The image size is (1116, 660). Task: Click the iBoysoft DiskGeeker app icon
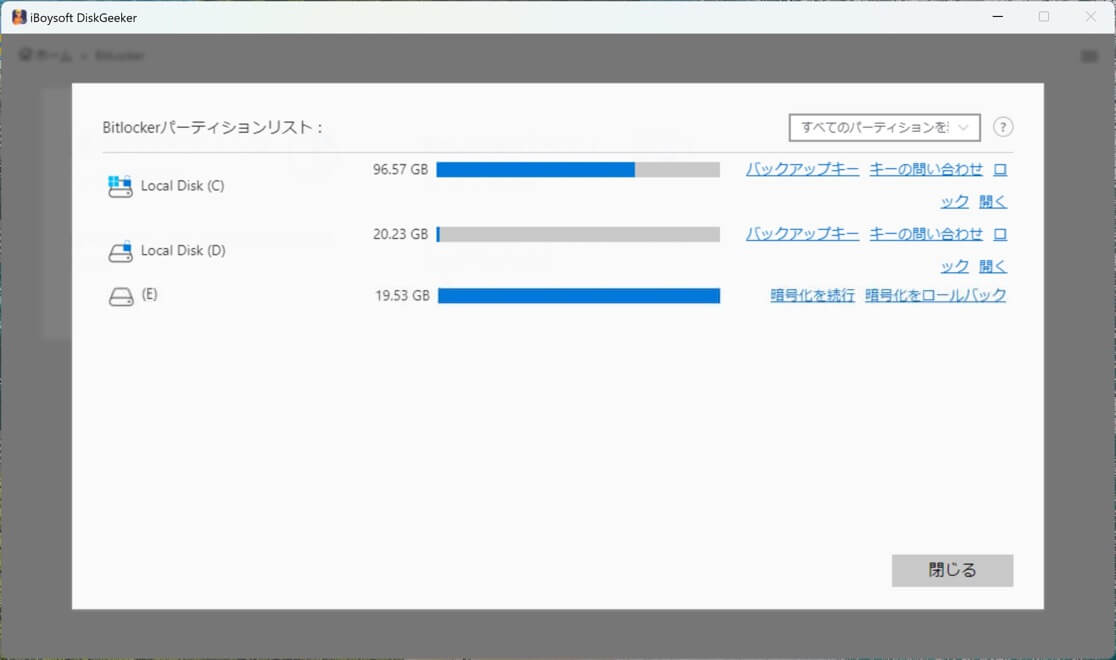(x=19, y=17)
